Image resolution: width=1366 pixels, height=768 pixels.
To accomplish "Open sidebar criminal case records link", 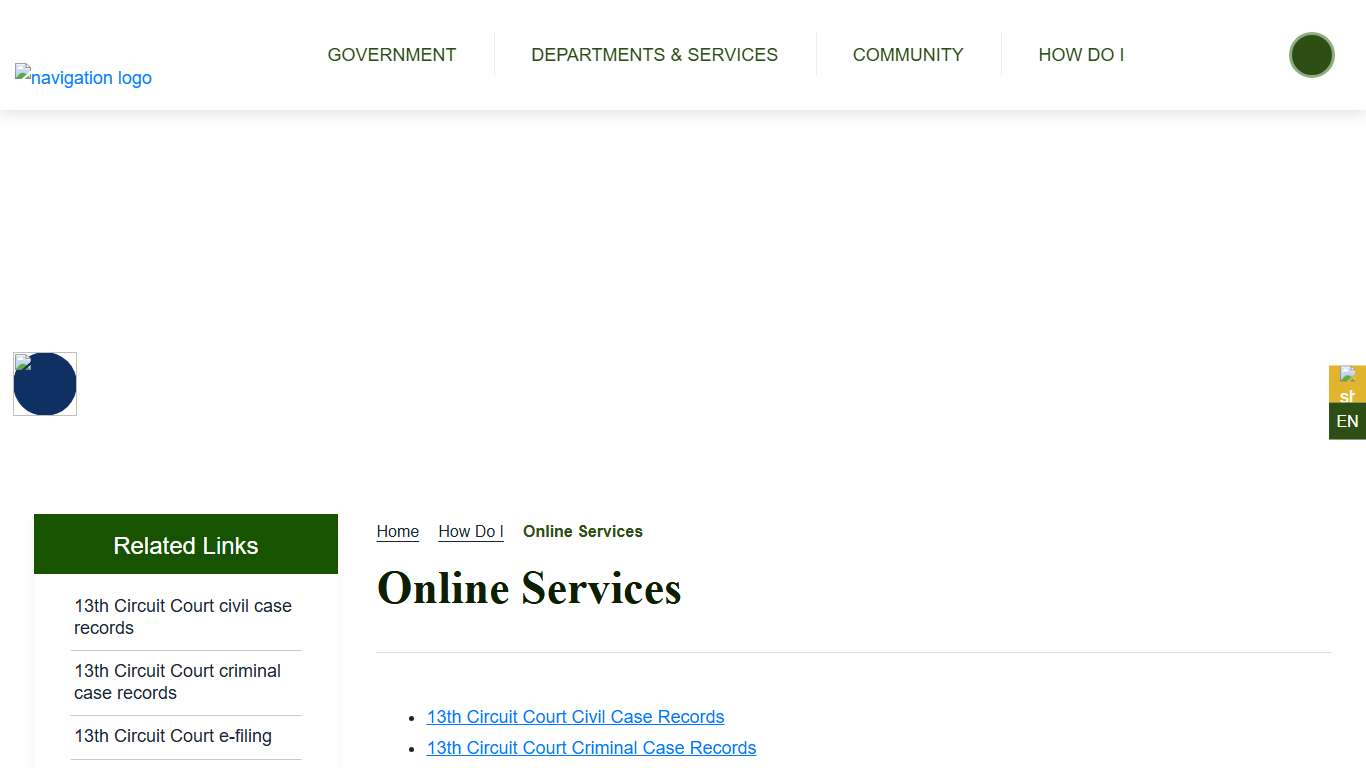I will pyautogui.click(x=177, y=682).
